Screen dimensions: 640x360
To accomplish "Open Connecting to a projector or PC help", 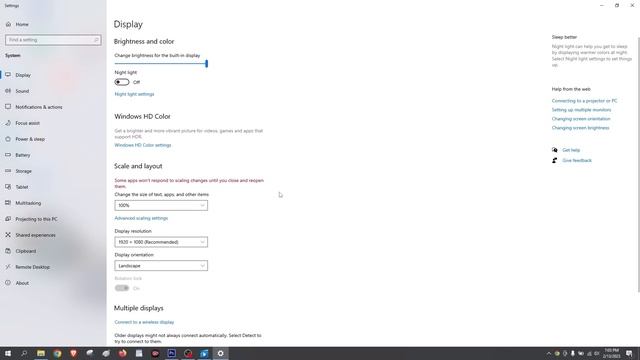I will (x=584, y=101).
